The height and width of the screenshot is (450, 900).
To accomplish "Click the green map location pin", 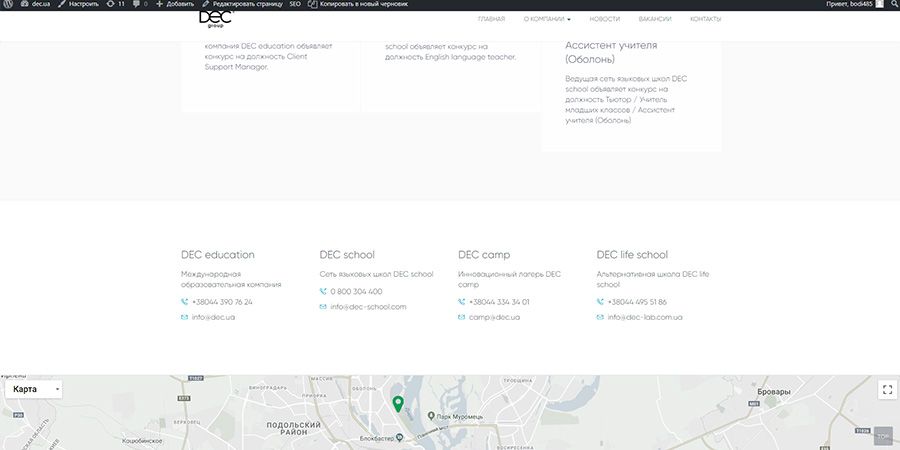I will click(398, 404).
